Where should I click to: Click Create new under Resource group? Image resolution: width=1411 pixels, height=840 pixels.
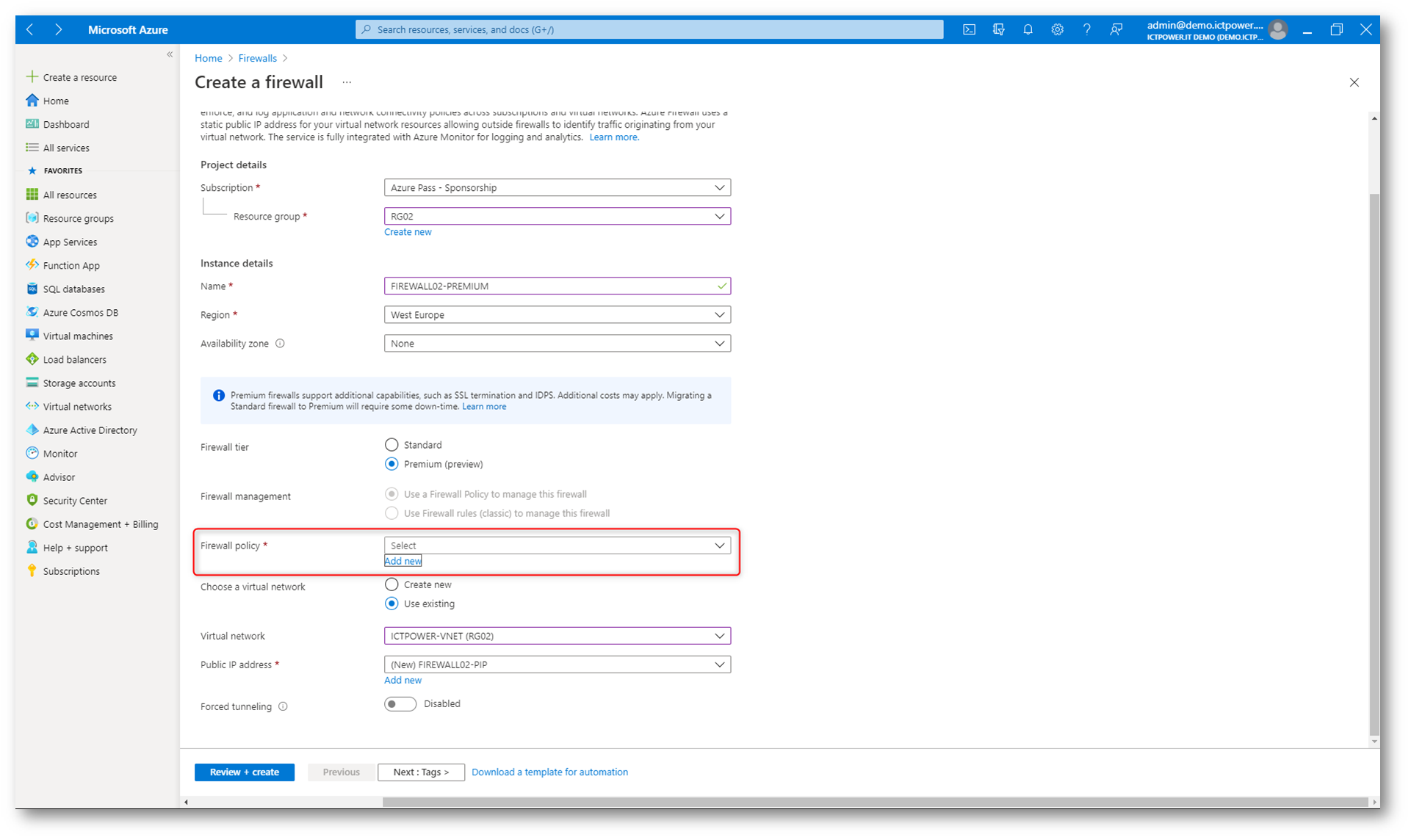point(408,232)
